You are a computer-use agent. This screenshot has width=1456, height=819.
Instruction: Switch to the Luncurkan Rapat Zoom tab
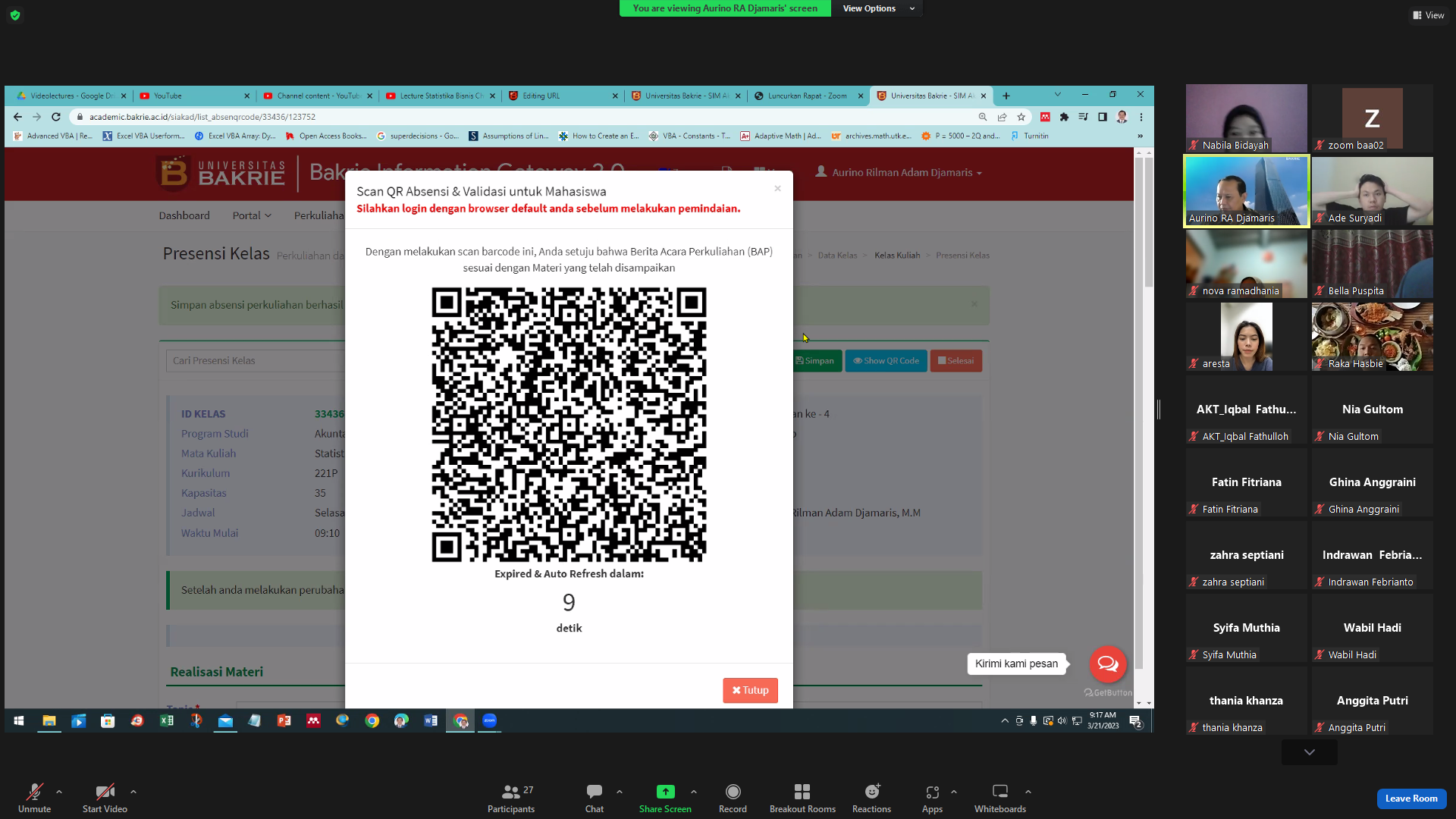tap(808, 96)
